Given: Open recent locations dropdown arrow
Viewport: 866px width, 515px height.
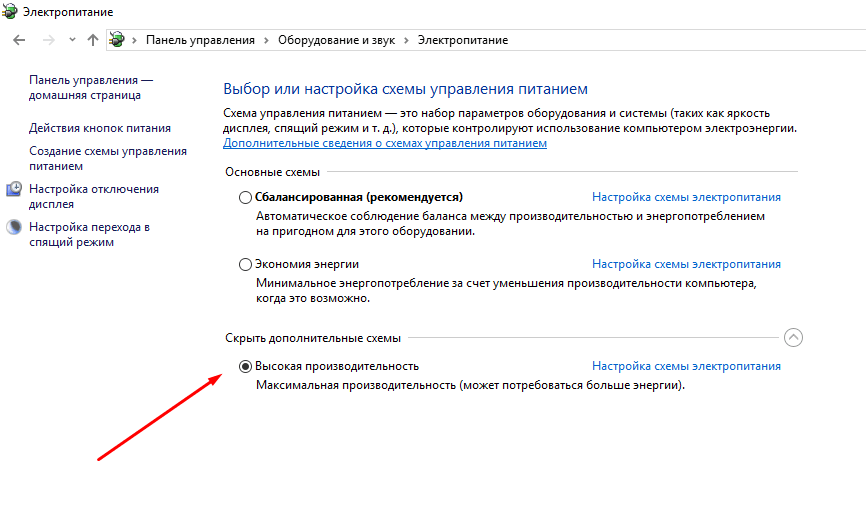Looking at the screenshot, I should (72, 40).
